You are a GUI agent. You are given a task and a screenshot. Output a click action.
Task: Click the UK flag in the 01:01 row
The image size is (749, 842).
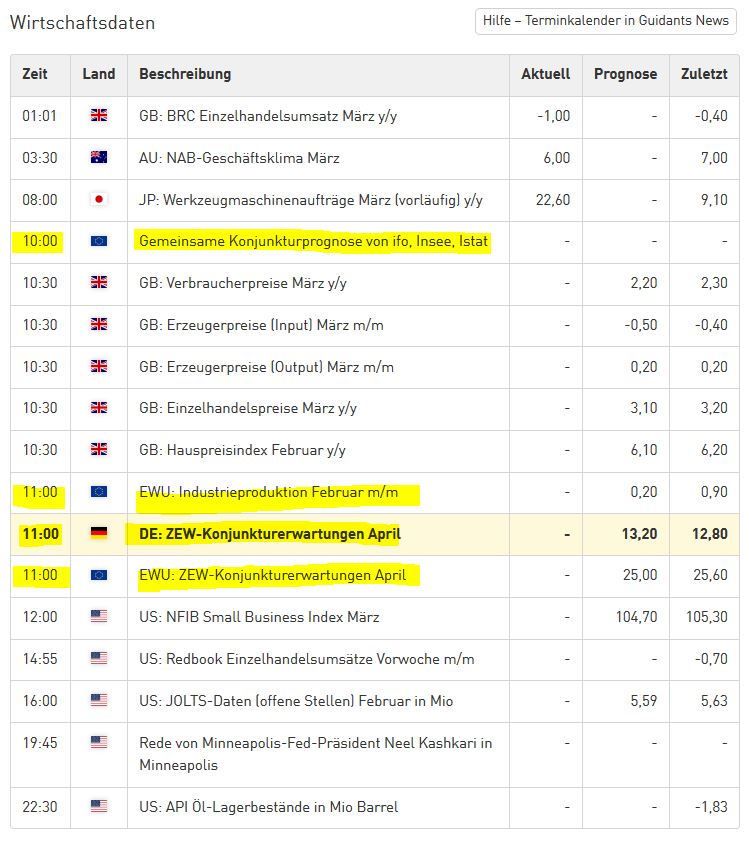pos(99,115)
